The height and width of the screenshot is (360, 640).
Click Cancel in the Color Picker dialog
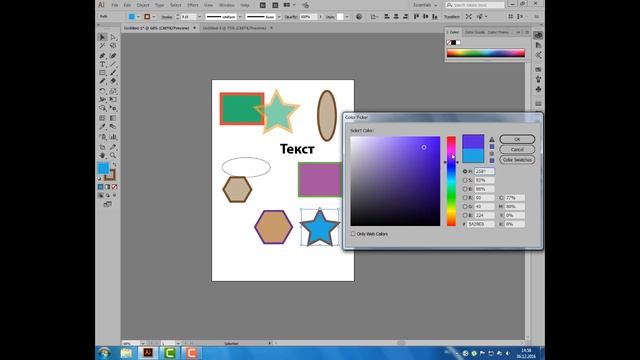click(517, 149)
